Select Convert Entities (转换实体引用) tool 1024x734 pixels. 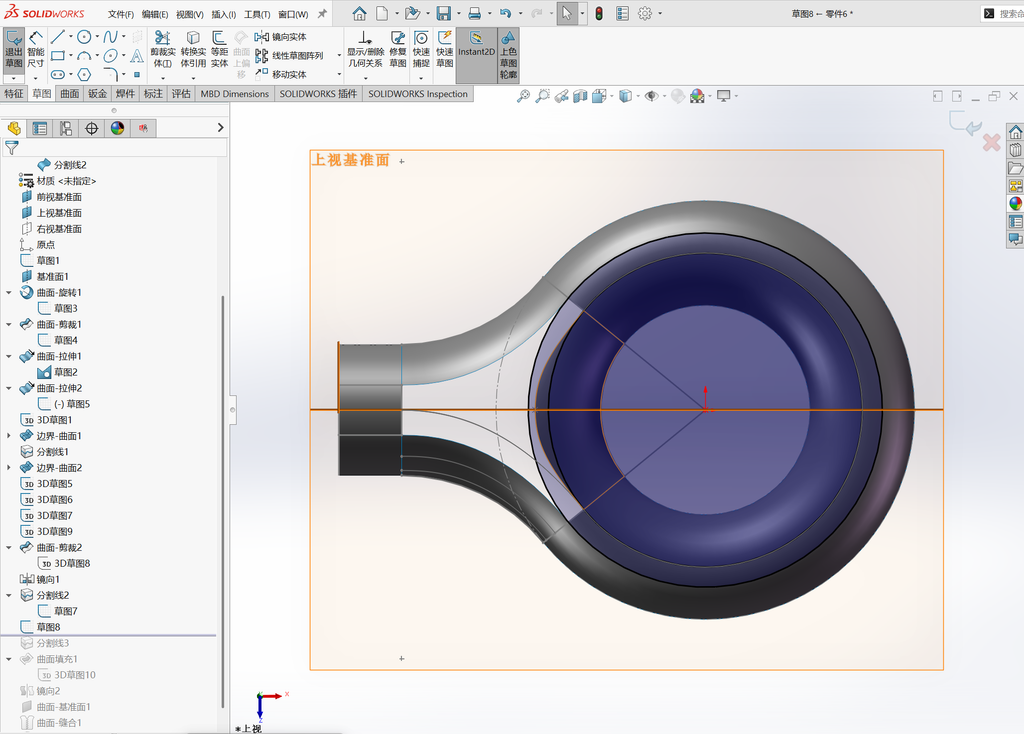[193, 49]
